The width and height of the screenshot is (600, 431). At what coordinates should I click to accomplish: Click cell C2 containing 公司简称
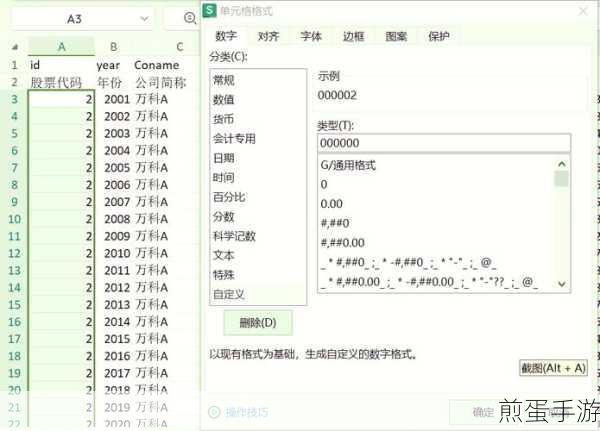(166, 82)
